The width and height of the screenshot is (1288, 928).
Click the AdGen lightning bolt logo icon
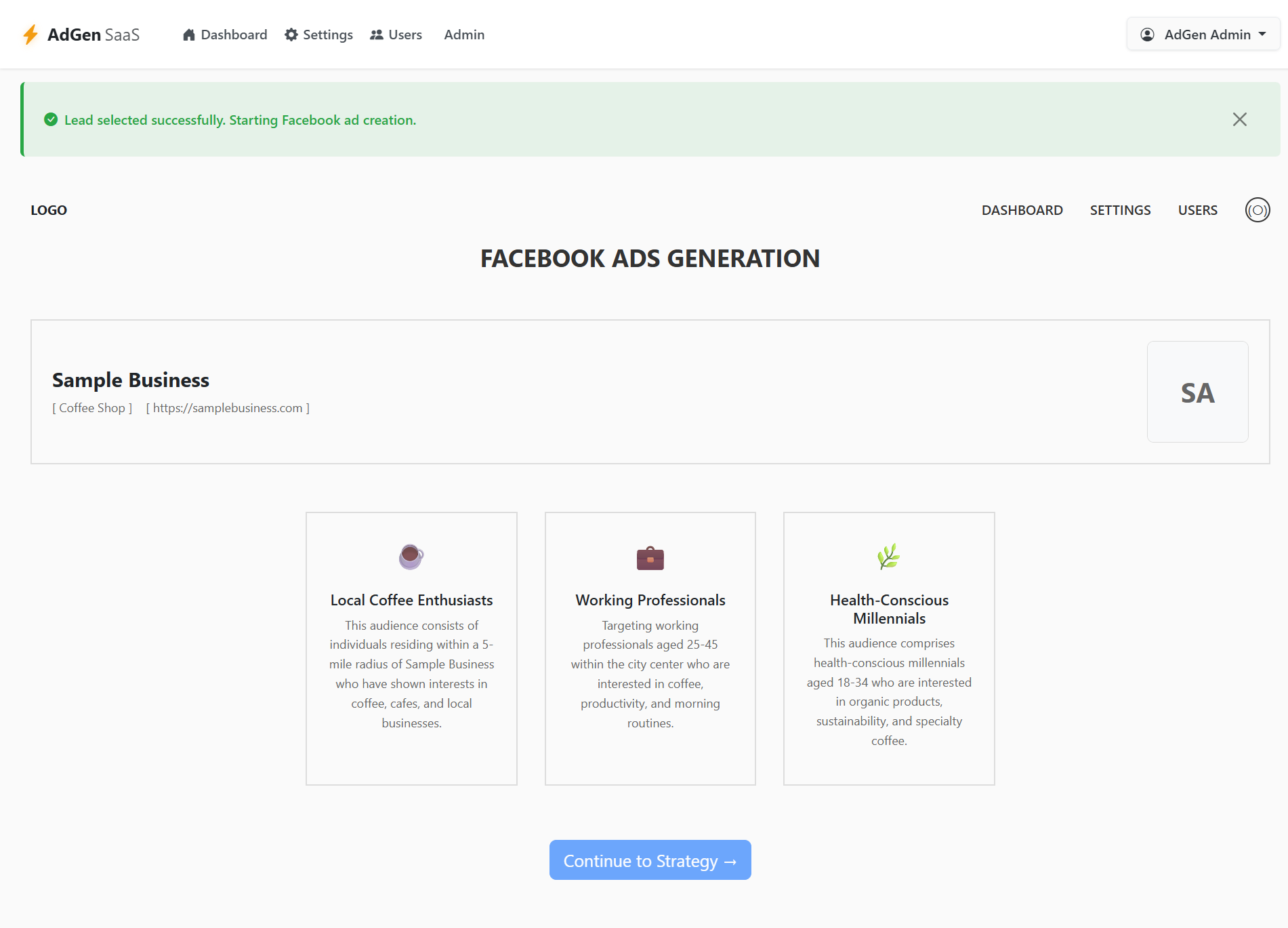coord(30,35)
